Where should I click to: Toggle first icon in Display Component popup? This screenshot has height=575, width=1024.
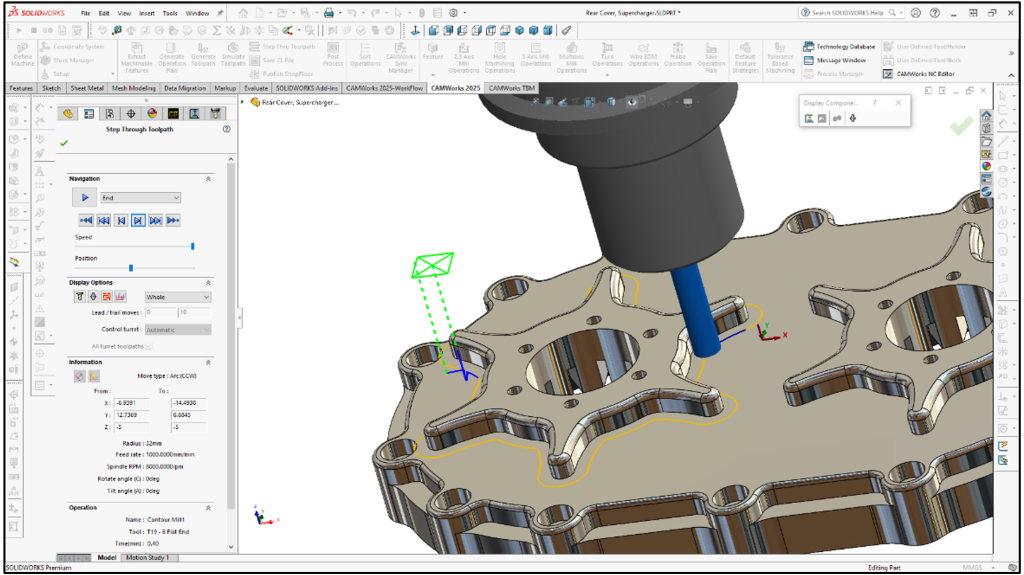809,118
